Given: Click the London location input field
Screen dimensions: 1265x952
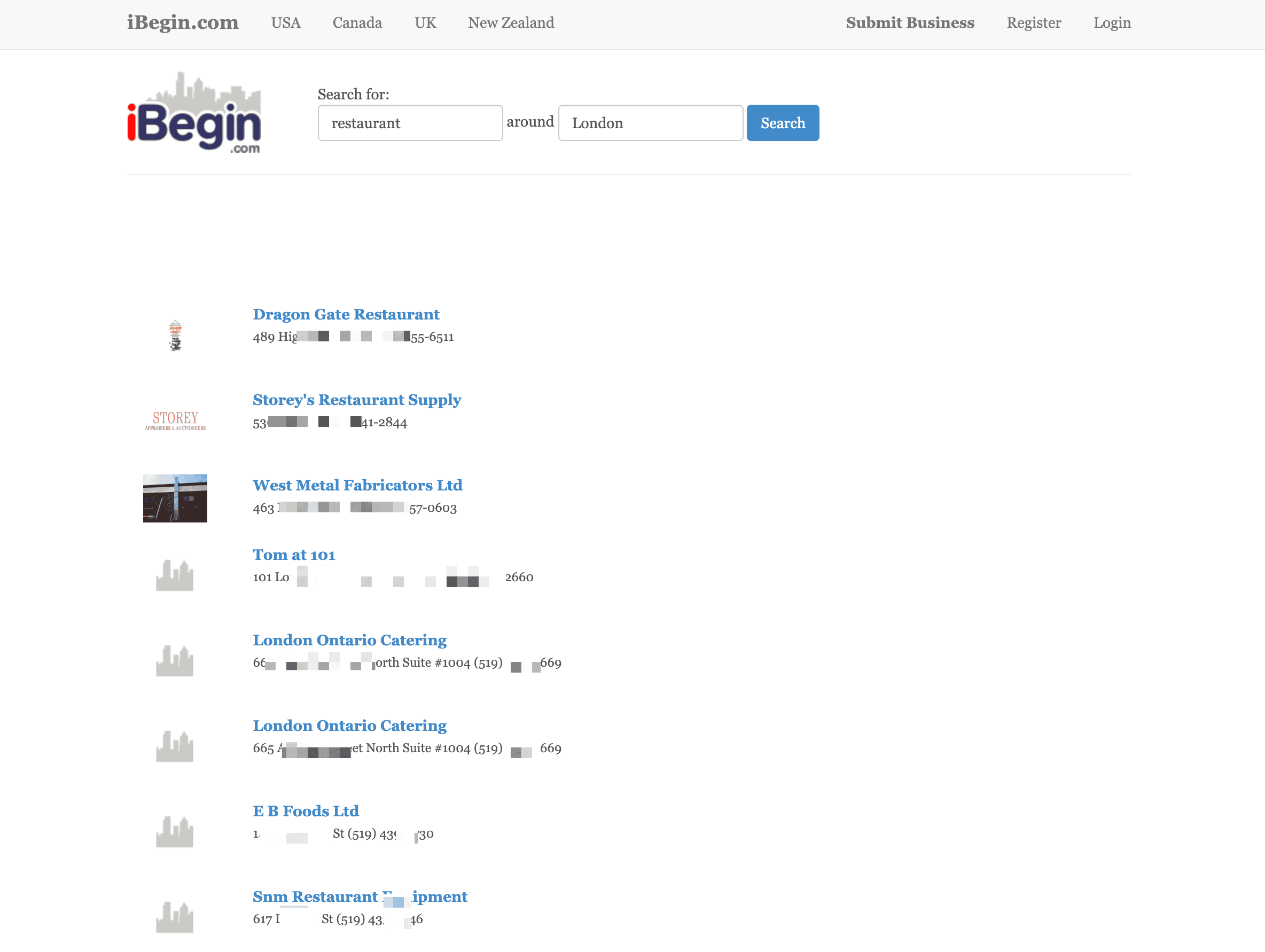Looking at the screenshot, I should pyautogui.click(x=650, y=123).
